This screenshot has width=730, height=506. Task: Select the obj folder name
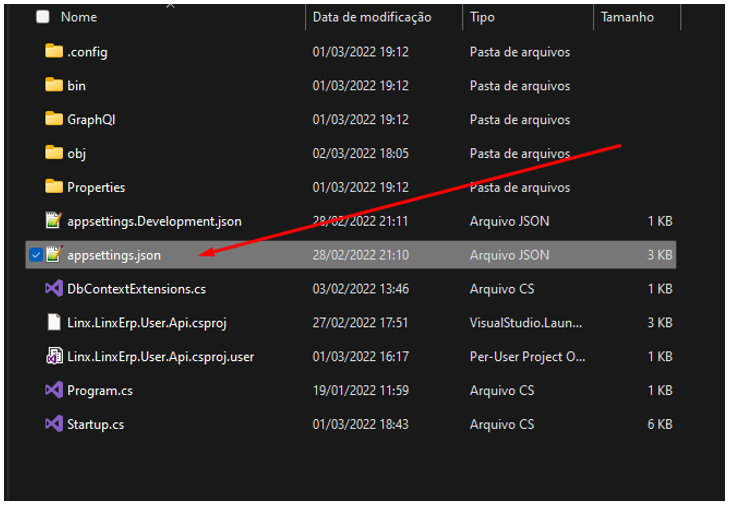pyautogui.click(x=76, y=154)
